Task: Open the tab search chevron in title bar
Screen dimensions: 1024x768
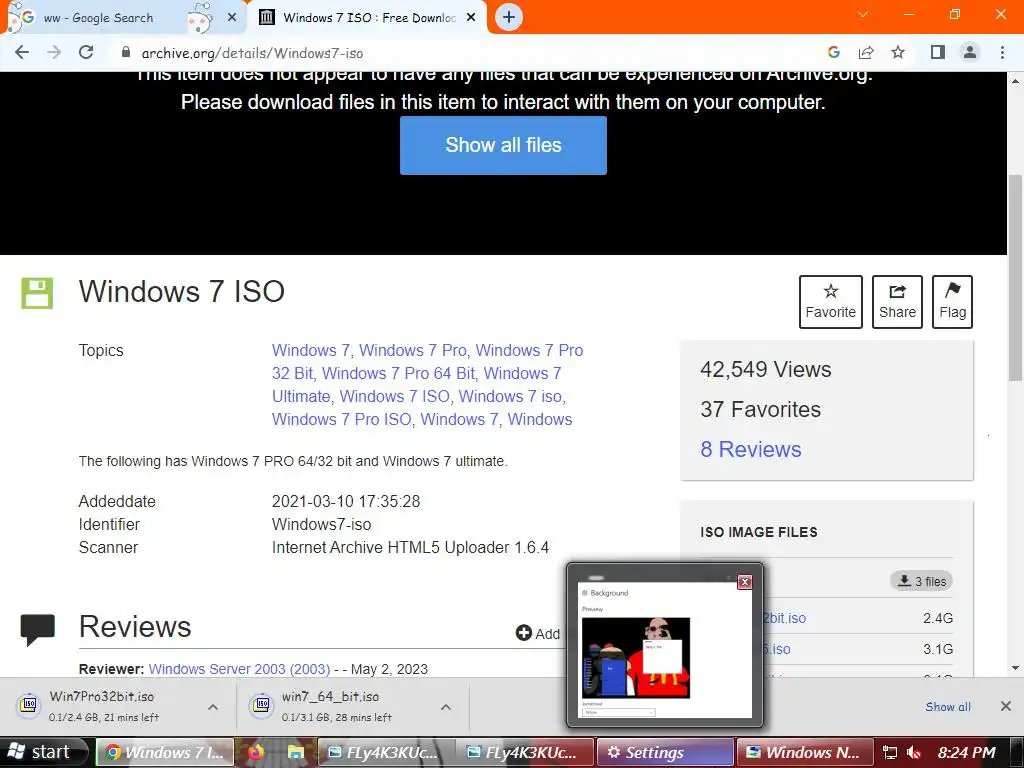Action: click(x=863, y=14)
